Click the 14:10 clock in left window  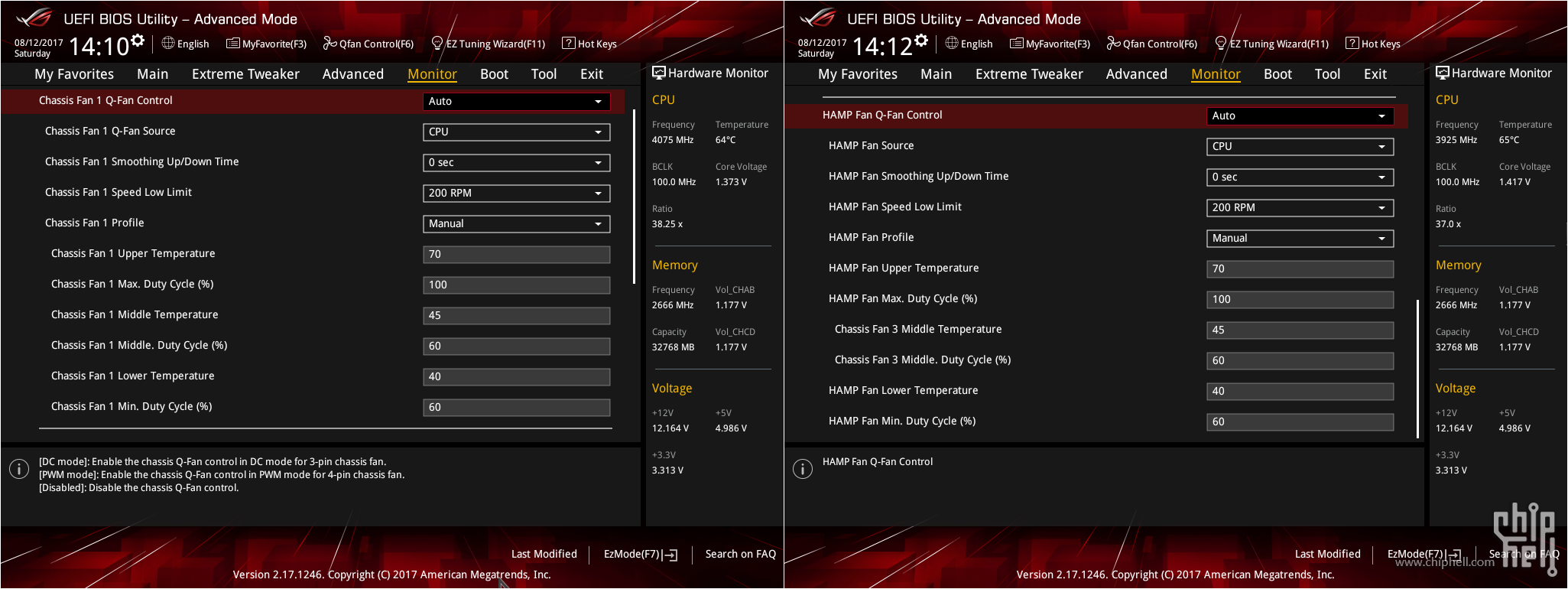[x=99, y=47]
